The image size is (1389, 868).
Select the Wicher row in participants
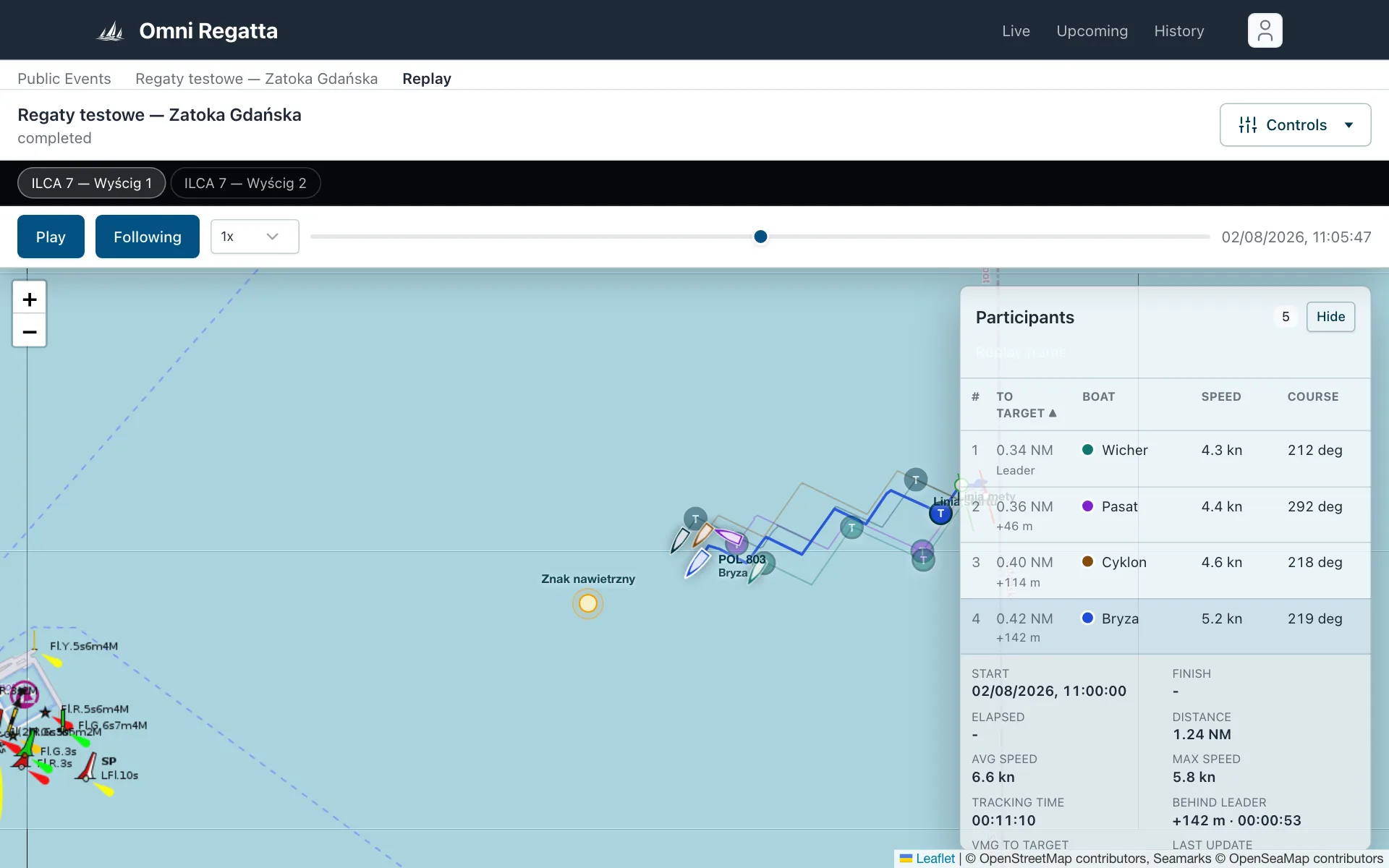(x=1165, y=459)
